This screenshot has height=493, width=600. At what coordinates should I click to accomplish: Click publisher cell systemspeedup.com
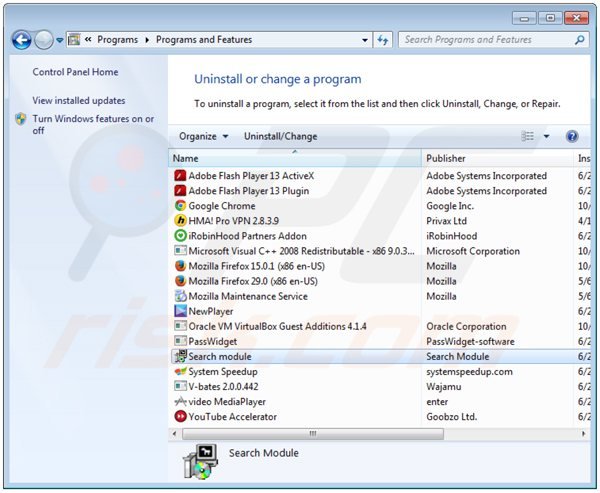(470, 371)
